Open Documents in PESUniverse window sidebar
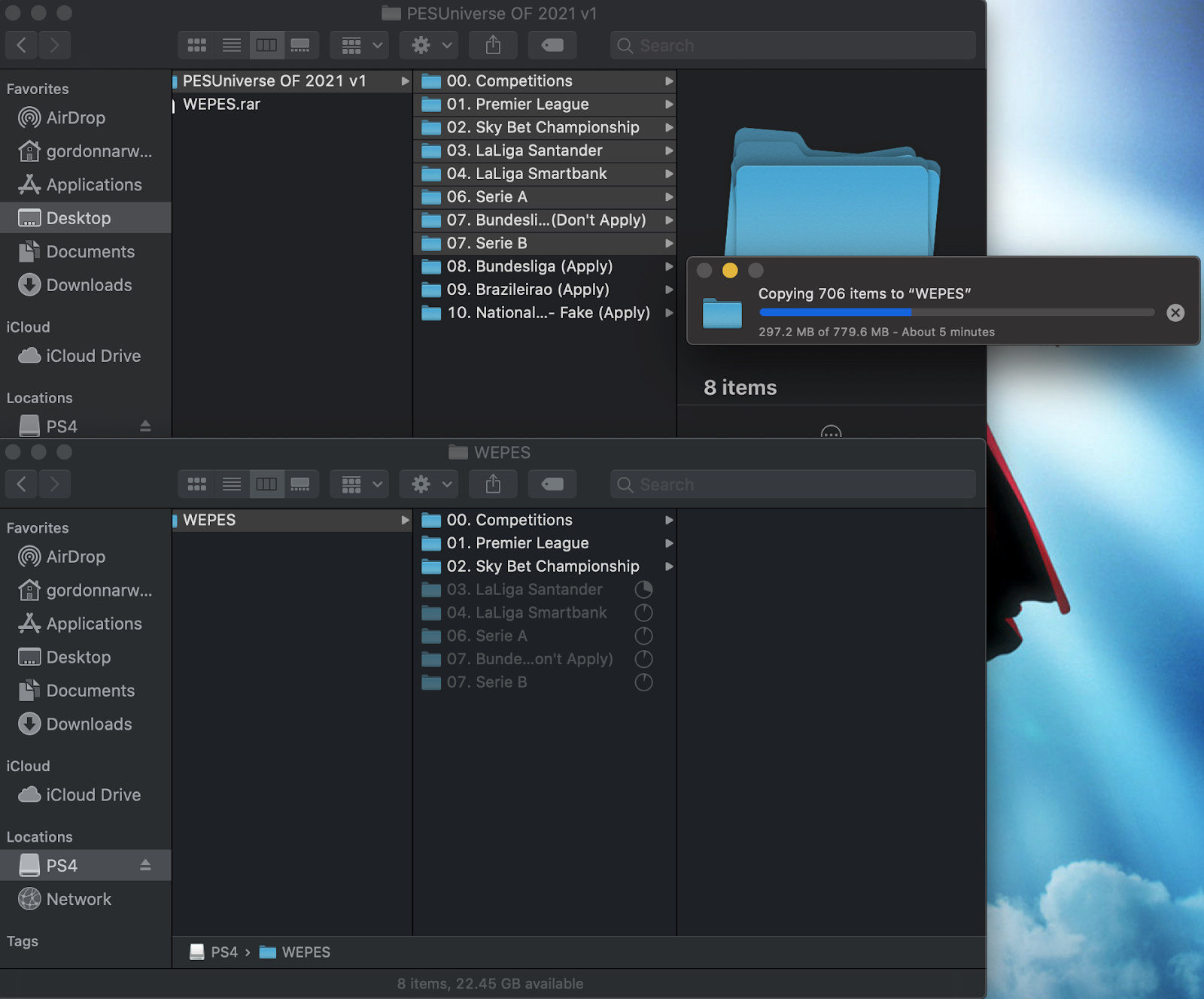 point(86,251)
